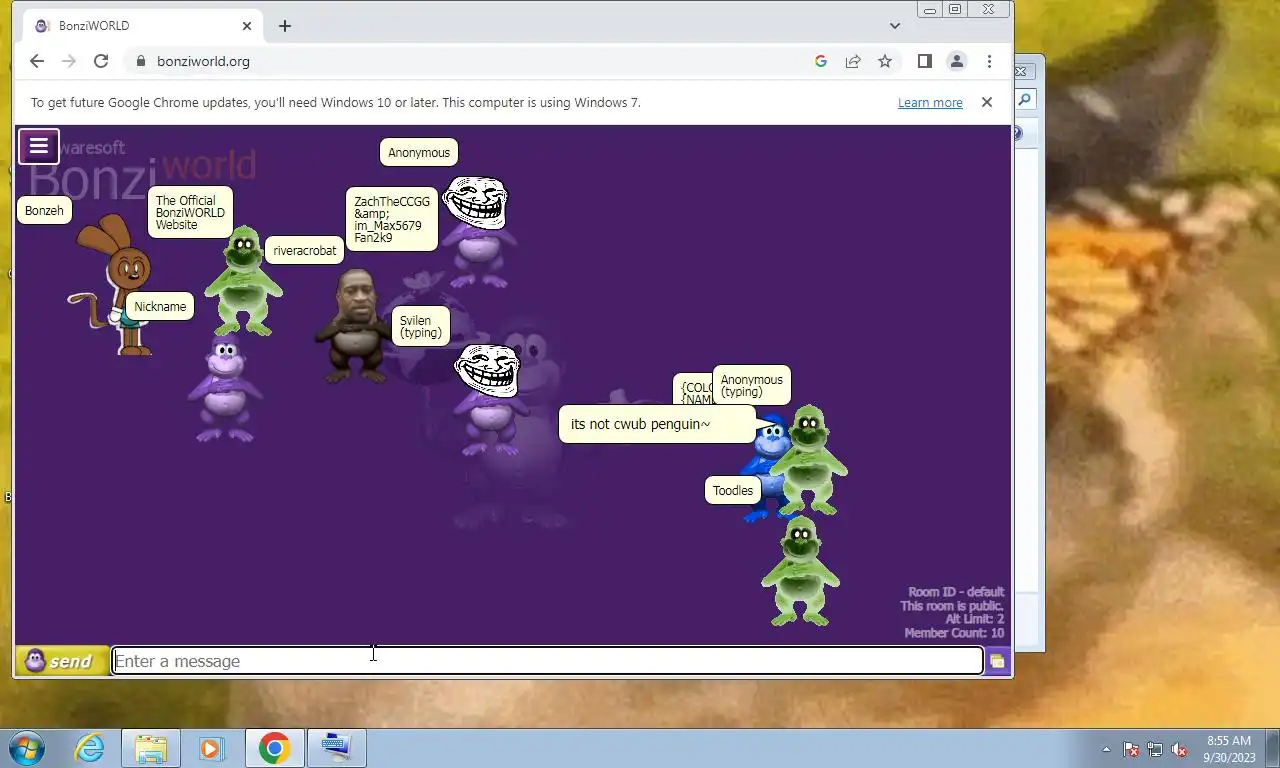Image resolution: width=1280 pixels, height=768 pixels.
Task: Select the bonziworld.org address bar
Action: 470,61
